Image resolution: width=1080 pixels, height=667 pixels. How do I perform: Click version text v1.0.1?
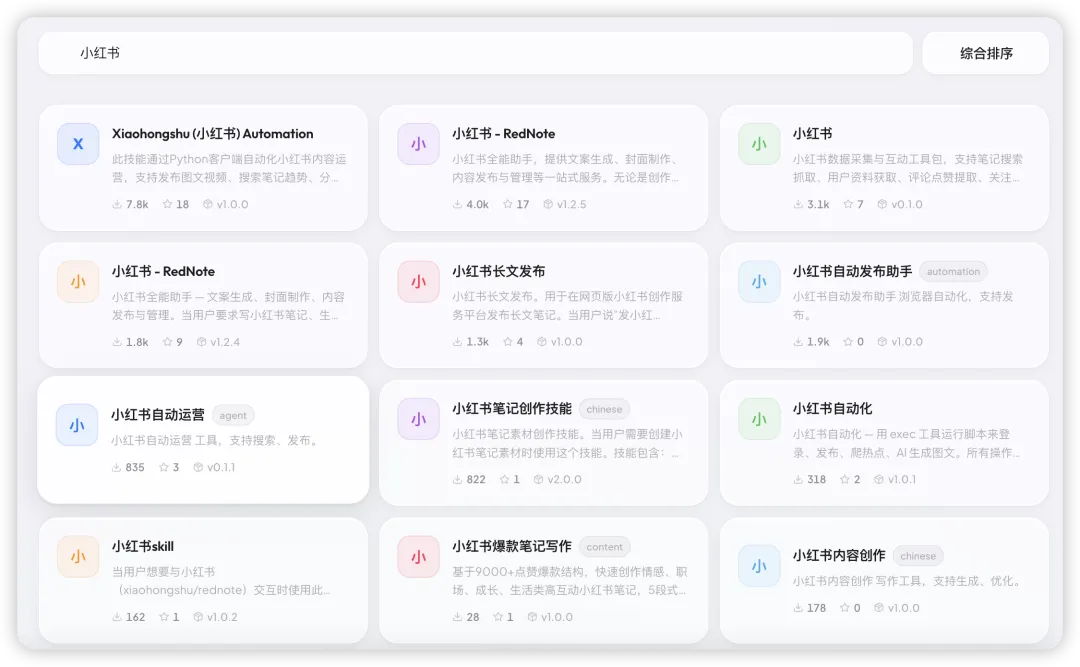902,479
